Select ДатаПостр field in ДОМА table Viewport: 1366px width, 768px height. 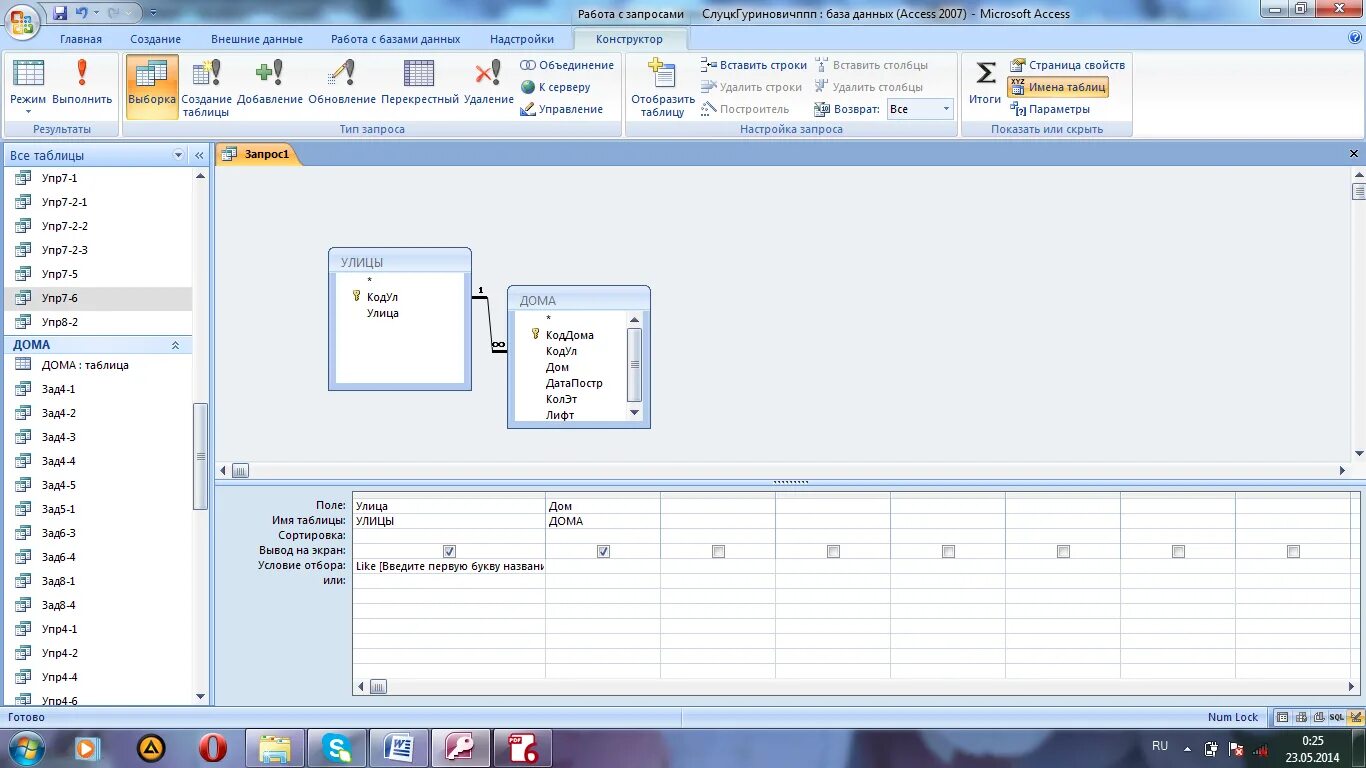click(574, 383)
